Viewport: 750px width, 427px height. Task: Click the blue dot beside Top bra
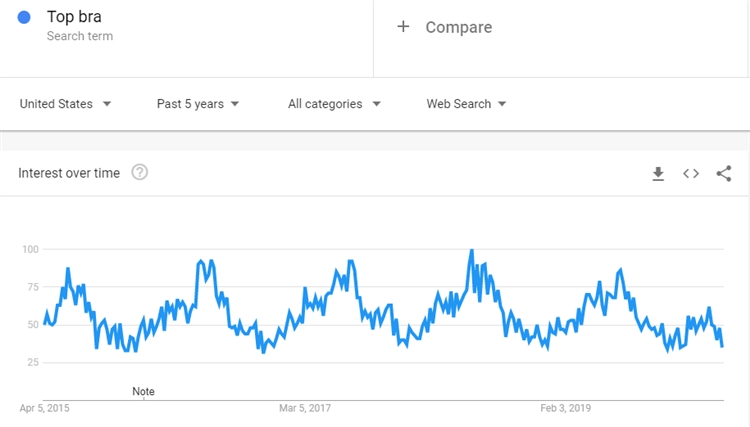[24, 17]
